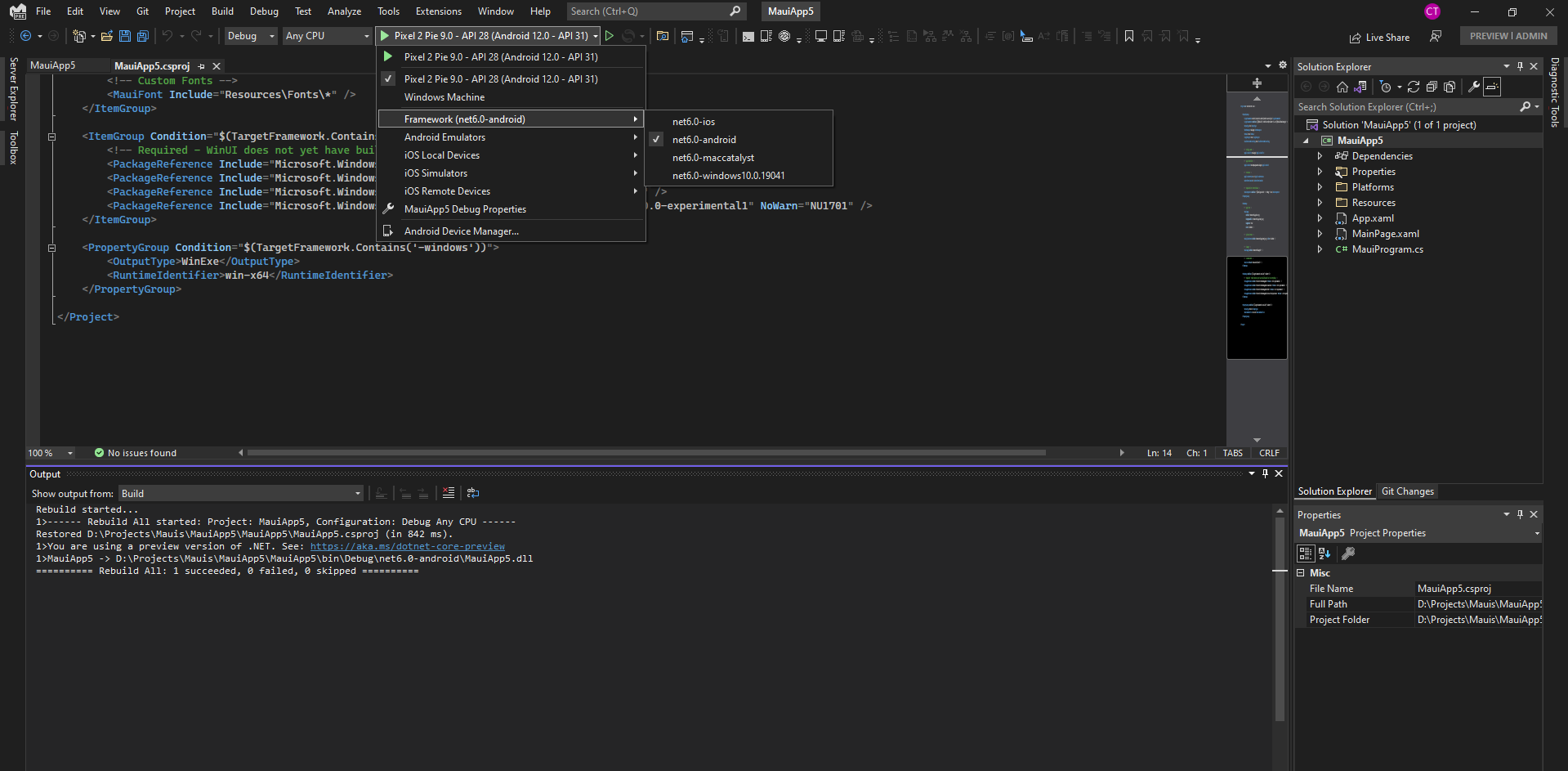Click the Solution Explorer Home icon

[x=1342, y=87]
